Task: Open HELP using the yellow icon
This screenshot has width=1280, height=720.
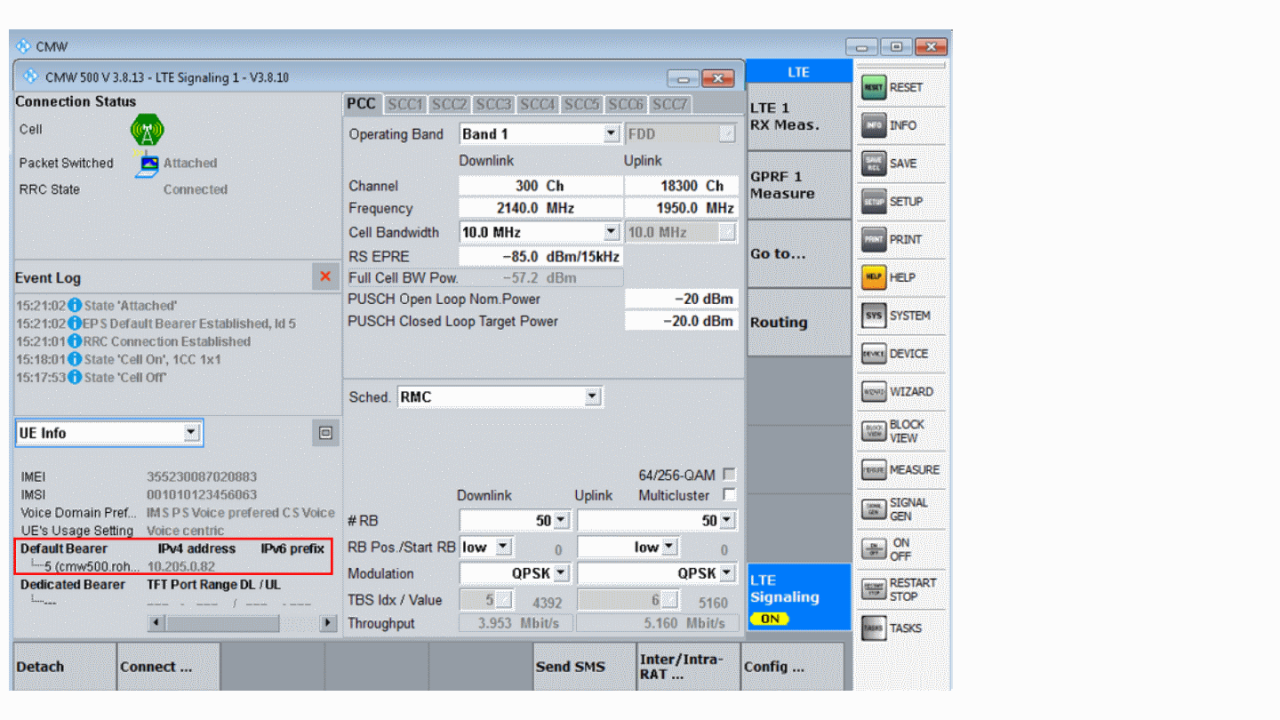Action: pos(873,277)
